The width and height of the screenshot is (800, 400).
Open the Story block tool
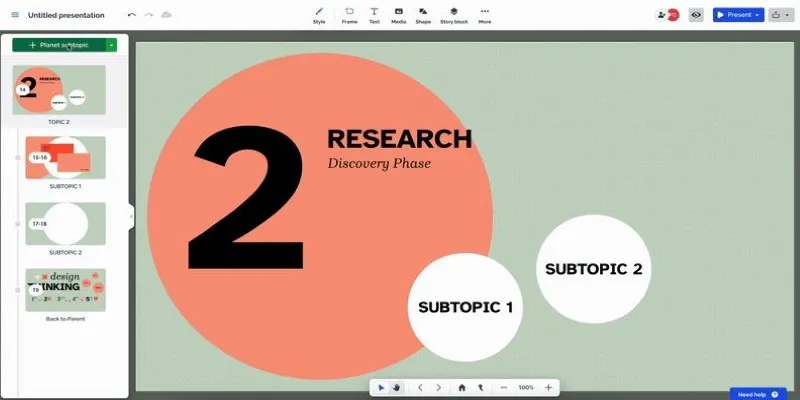click(x=454, y=15)
